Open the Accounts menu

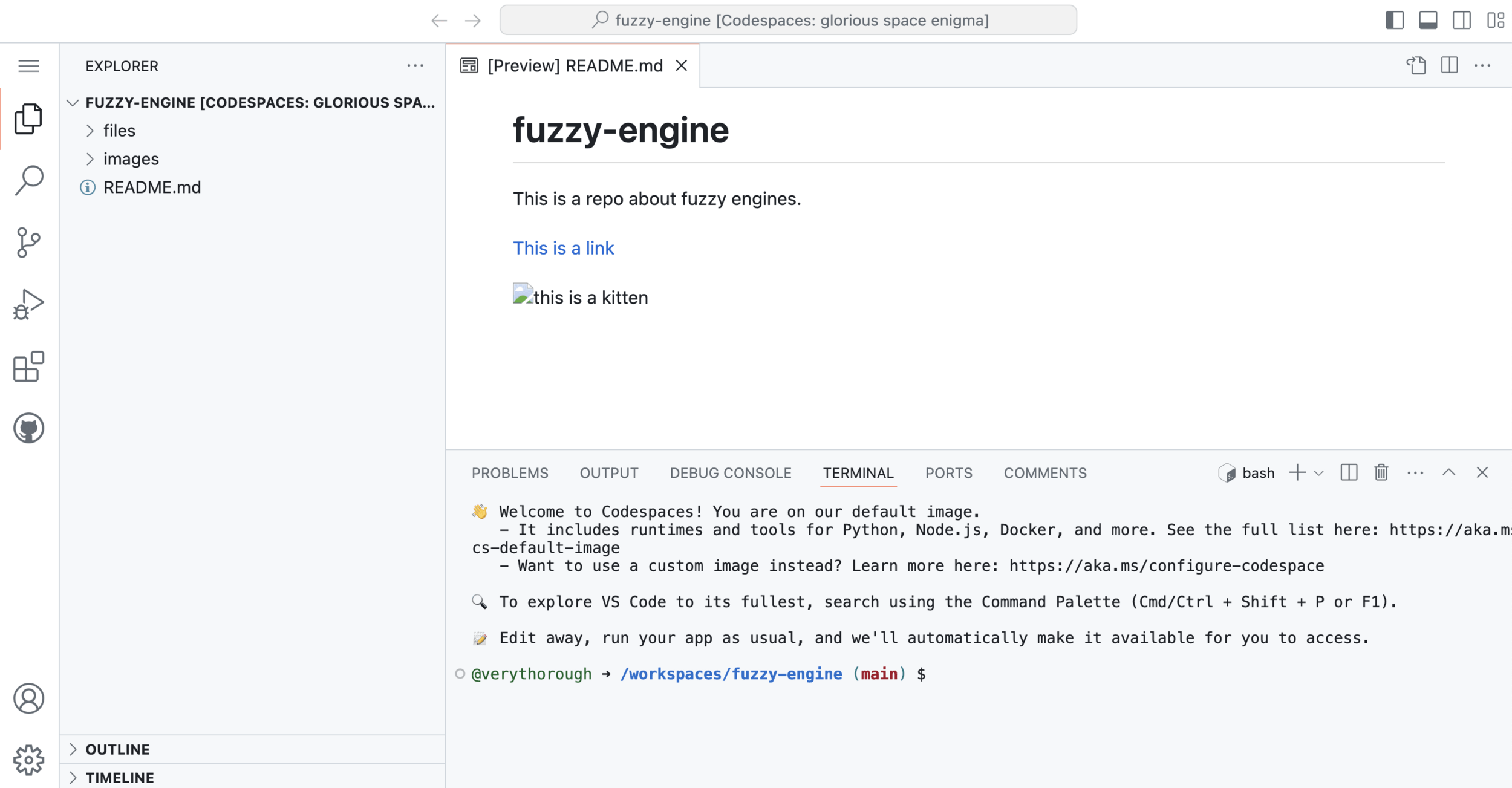[28, 698]
